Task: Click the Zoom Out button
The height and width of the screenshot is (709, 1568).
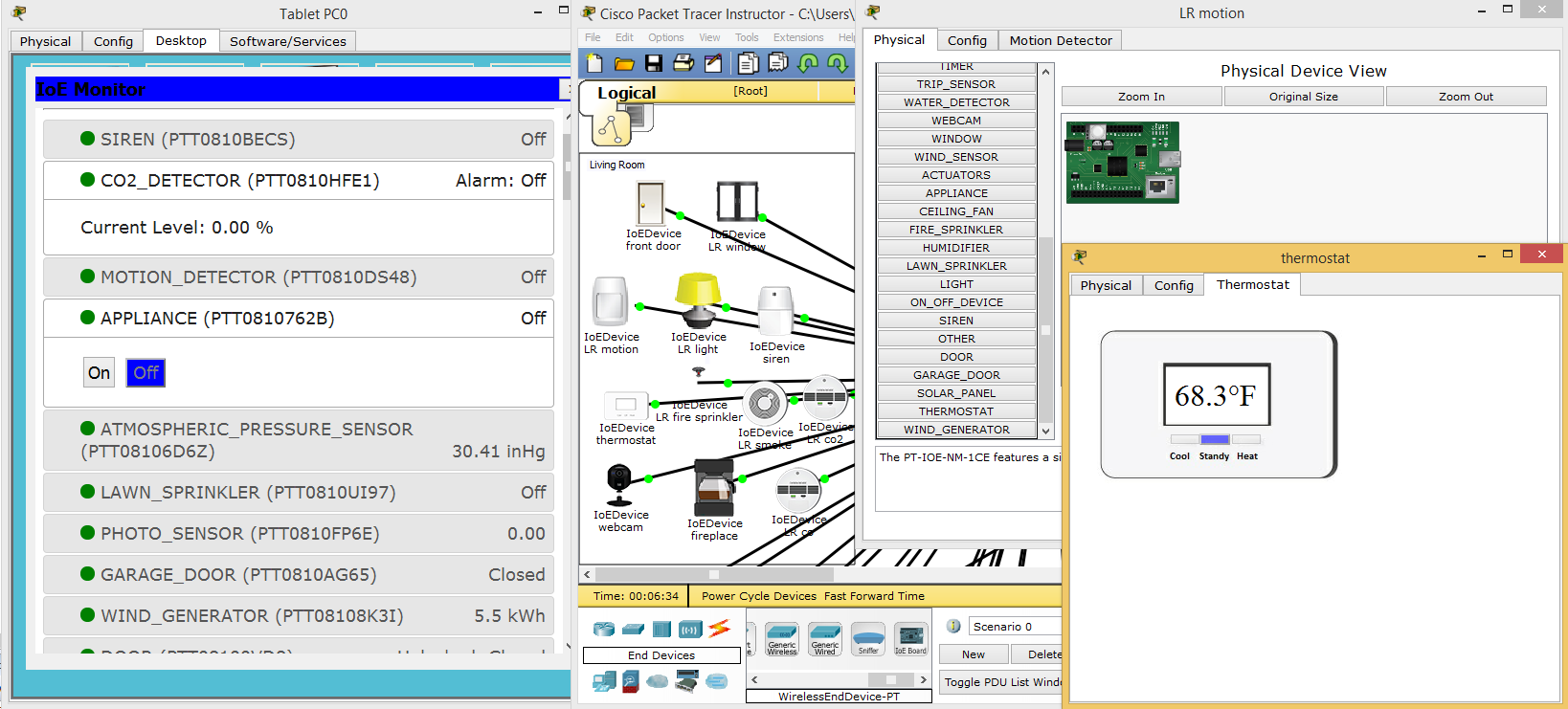Action: pos(1466,97)
